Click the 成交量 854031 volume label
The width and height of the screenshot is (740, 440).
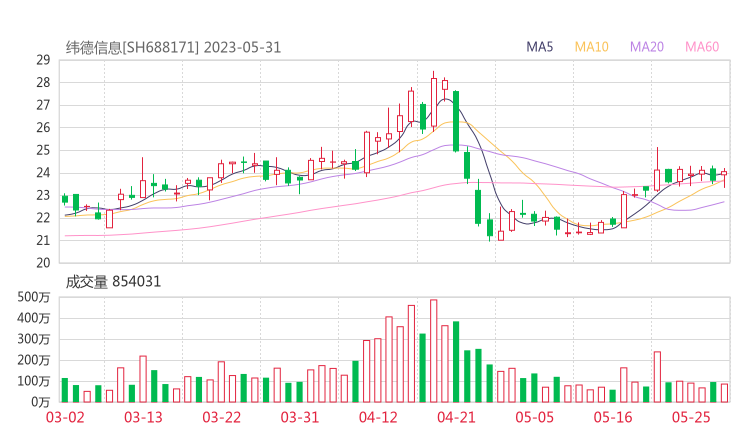(113, 282)
